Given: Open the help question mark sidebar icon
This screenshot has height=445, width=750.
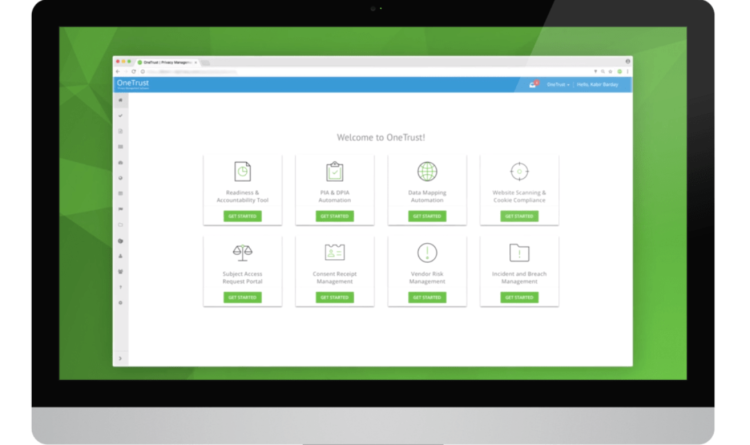Looking at the screenshot, I should click(x=121, y=287).
